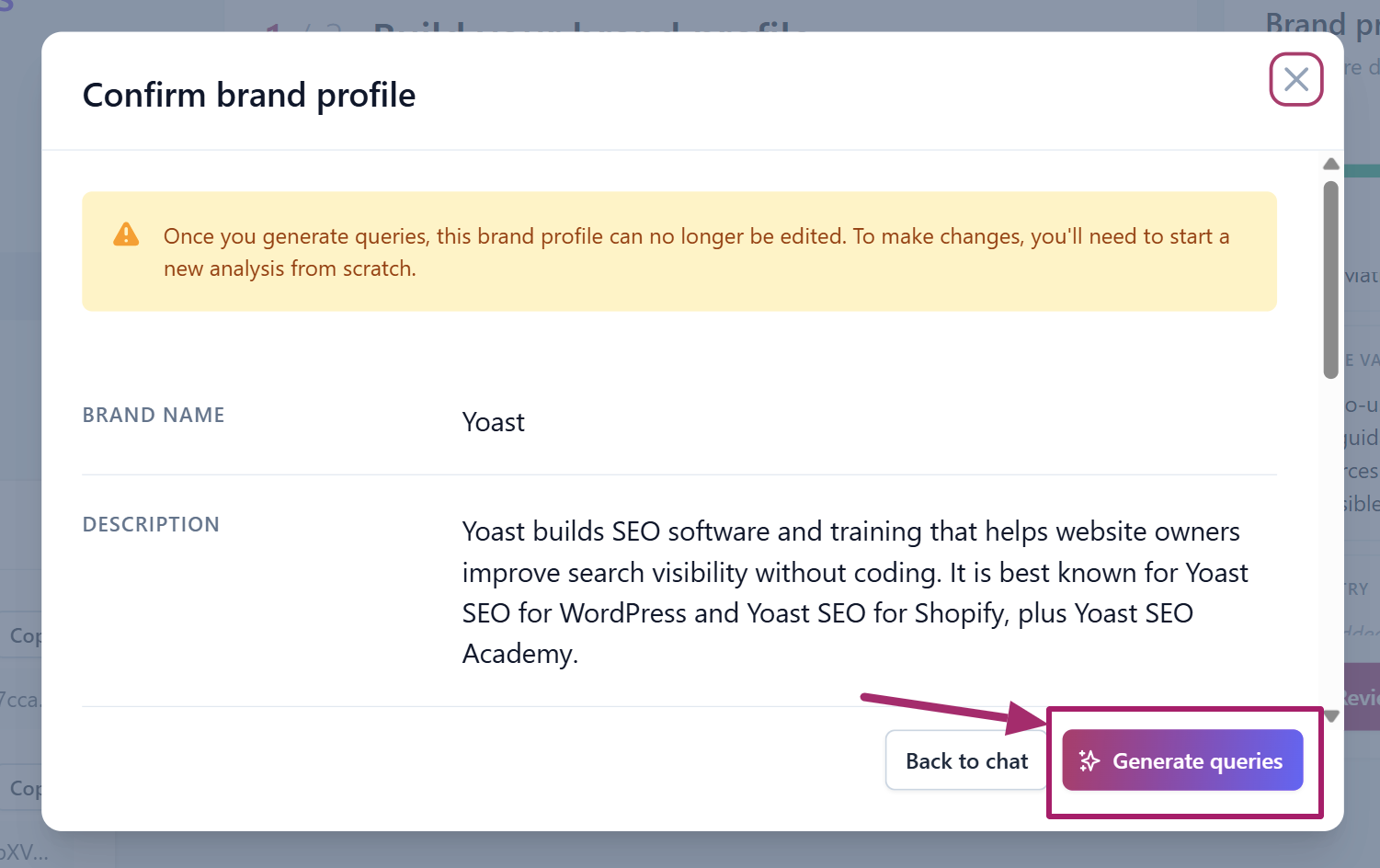
Task: Go back to chat
Action: pyautogui.click(x=966, y=760)
